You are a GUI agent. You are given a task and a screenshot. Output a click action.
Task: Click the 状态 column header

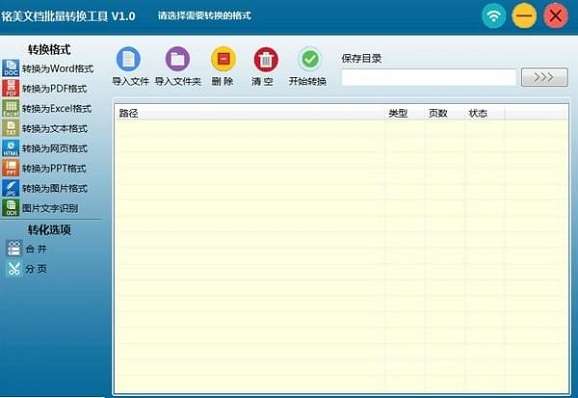(x=478, y=113)
